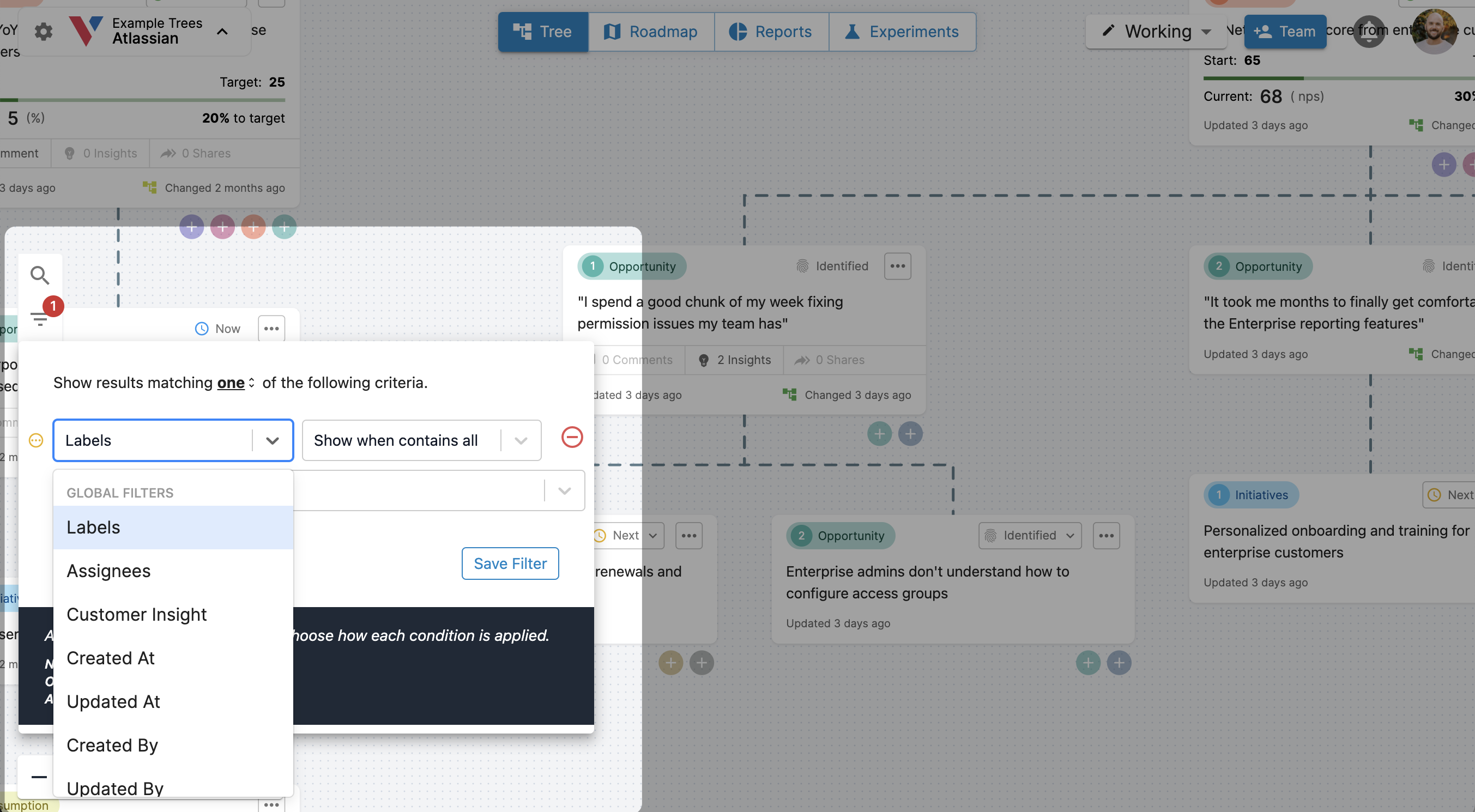Click grey plus under renewals card
The height and width of the screenshot is (812, 1475).
702,663
